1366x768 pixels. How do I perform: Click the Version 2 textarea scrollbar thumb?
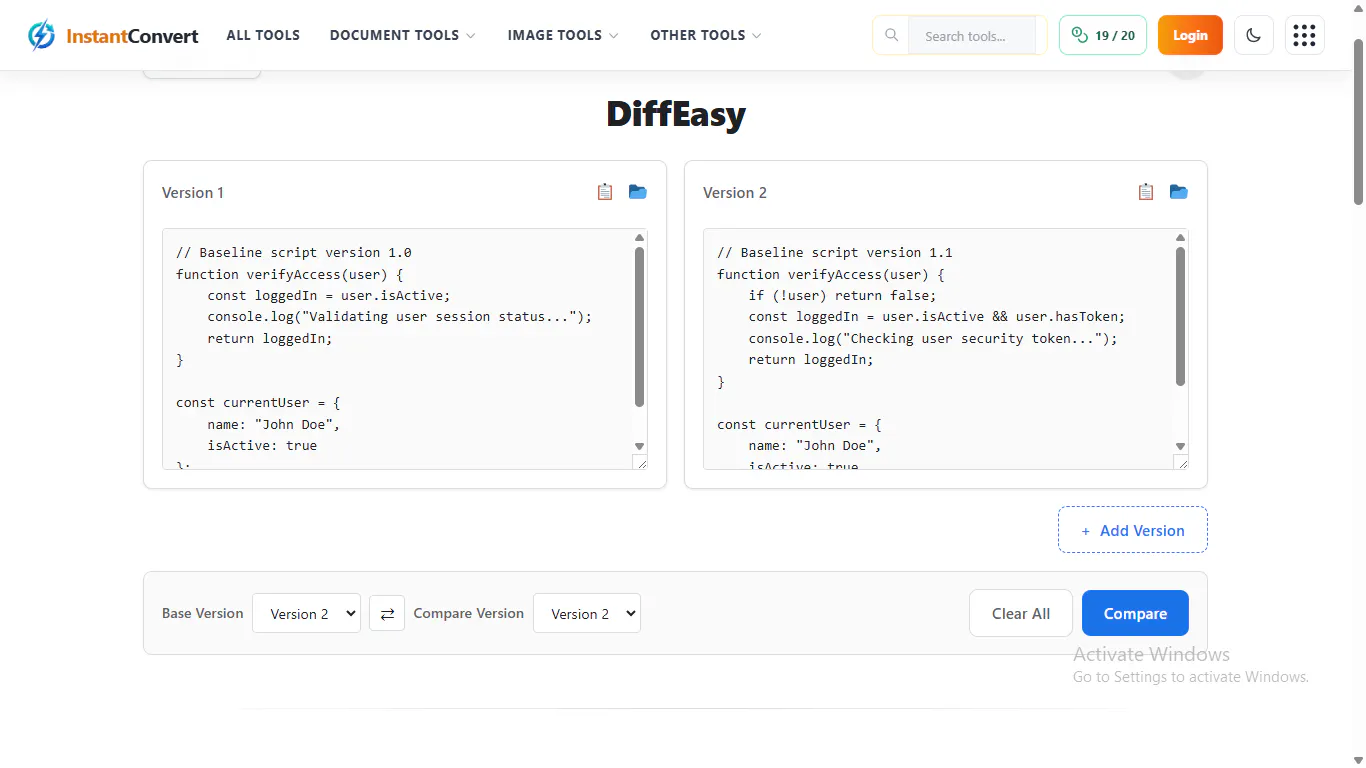click(1181, 316)
